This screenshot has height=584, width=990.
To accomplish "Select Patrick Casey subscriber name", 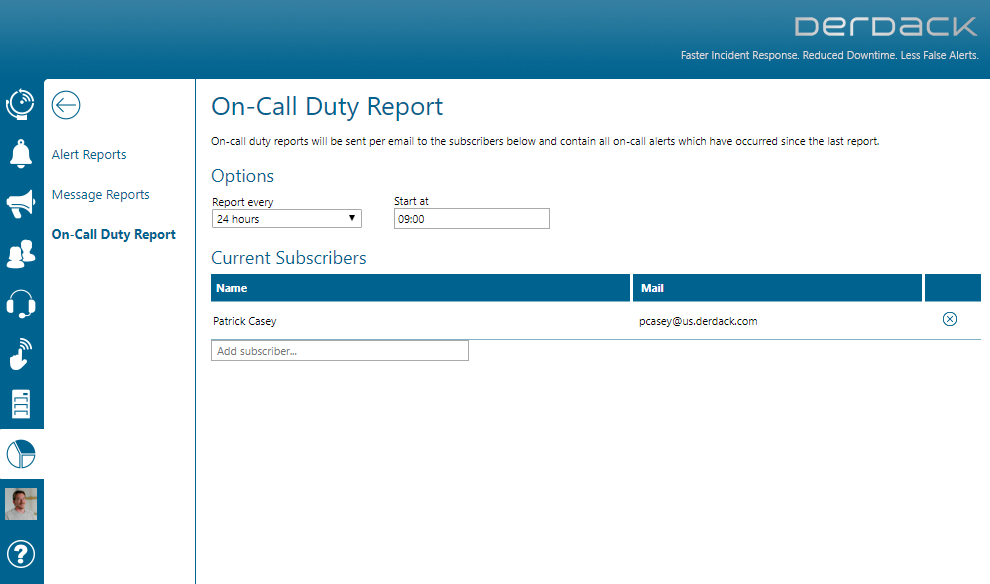I will point(244,321).
